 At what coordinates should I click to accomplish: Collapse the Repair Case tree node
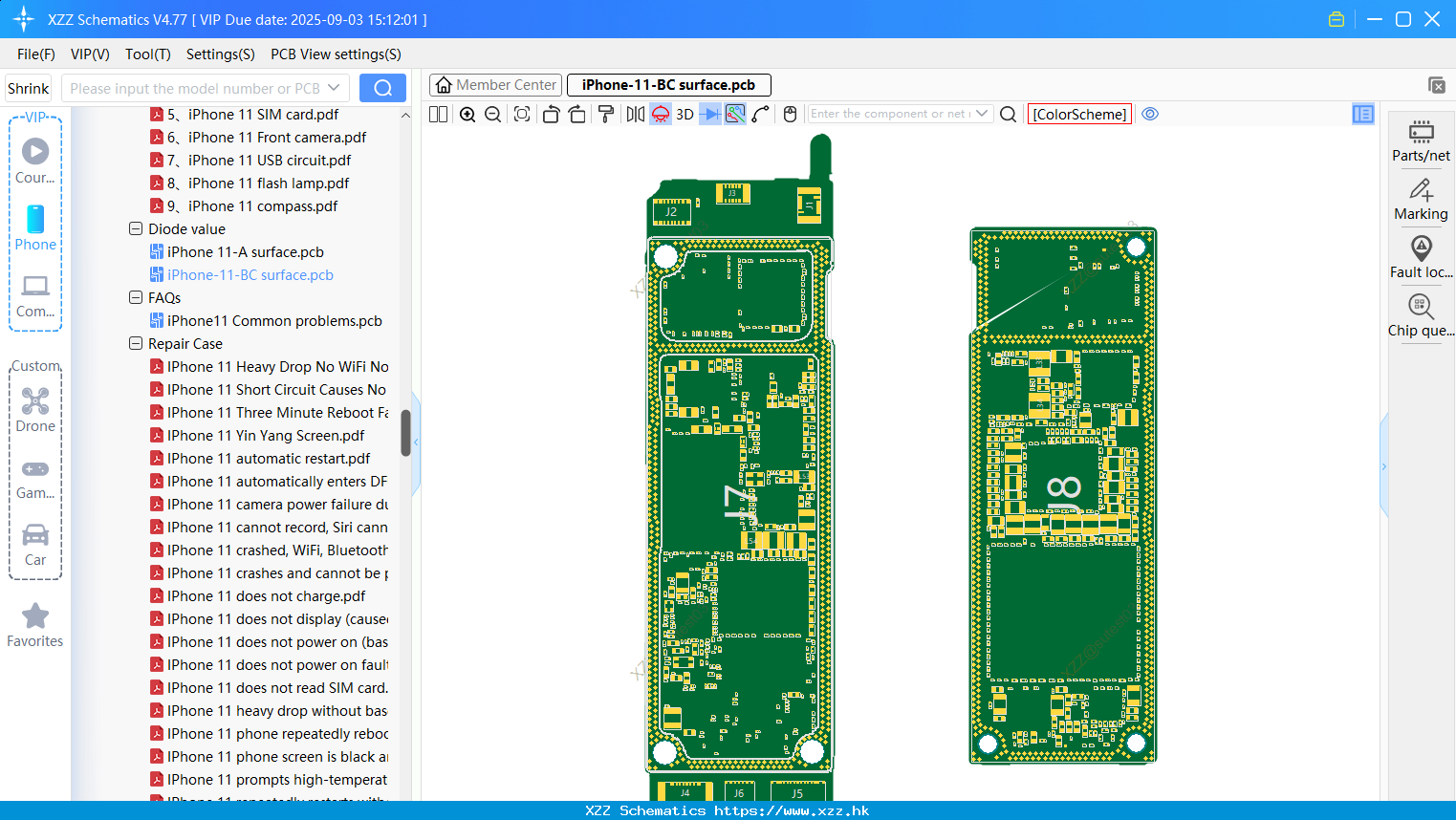click(x=135, y=344)
